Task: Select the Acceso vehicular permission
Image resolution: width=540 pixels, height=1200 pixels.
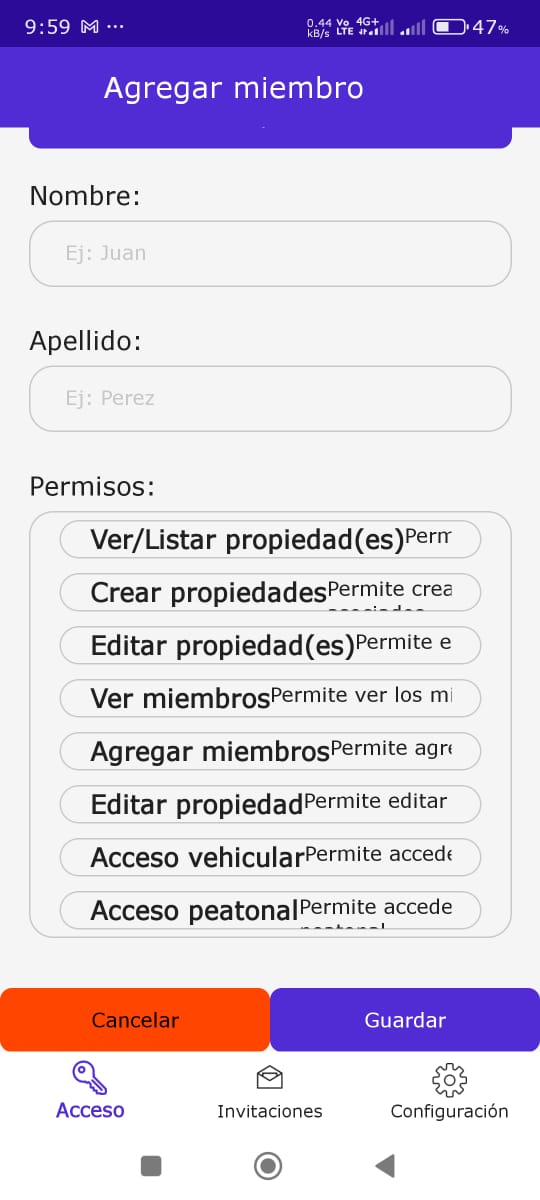Action: [x=270, y=857]
